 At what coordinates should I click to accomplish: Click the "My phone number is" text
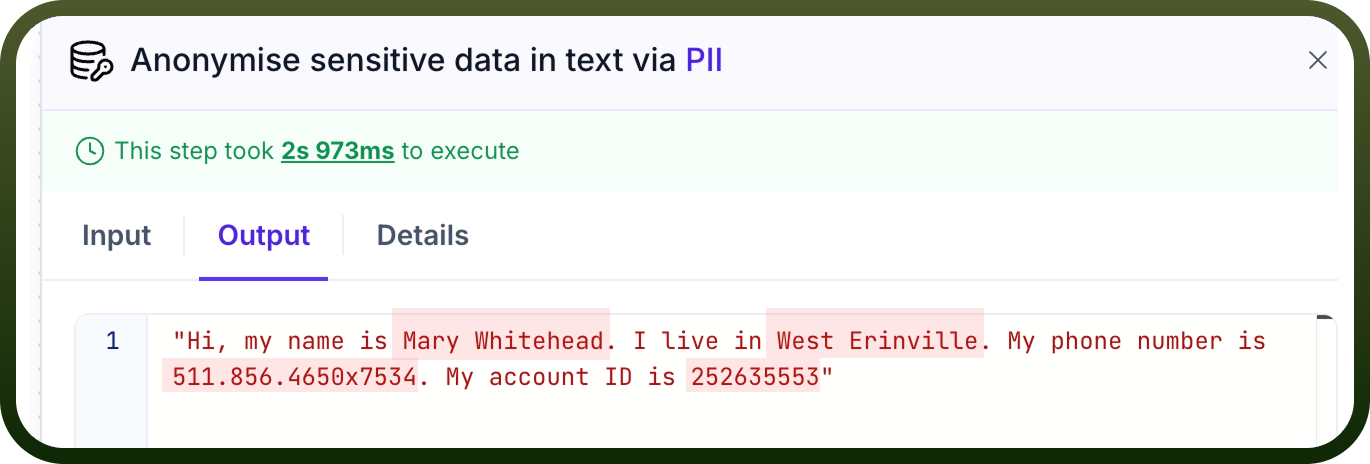(x=1137, y=341)
